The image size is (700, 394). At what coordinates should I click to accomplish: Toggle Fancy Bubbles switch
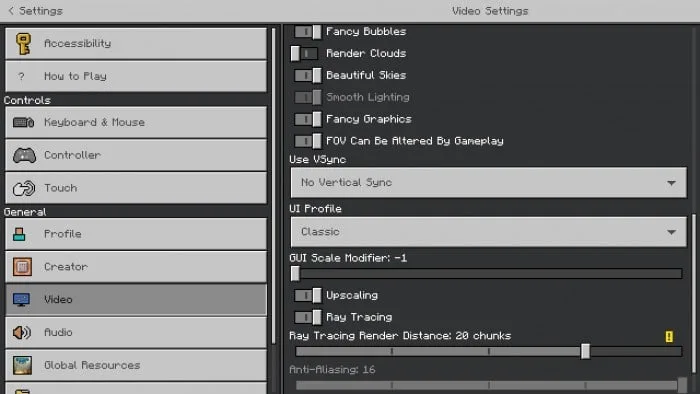[x=307, y=32]
